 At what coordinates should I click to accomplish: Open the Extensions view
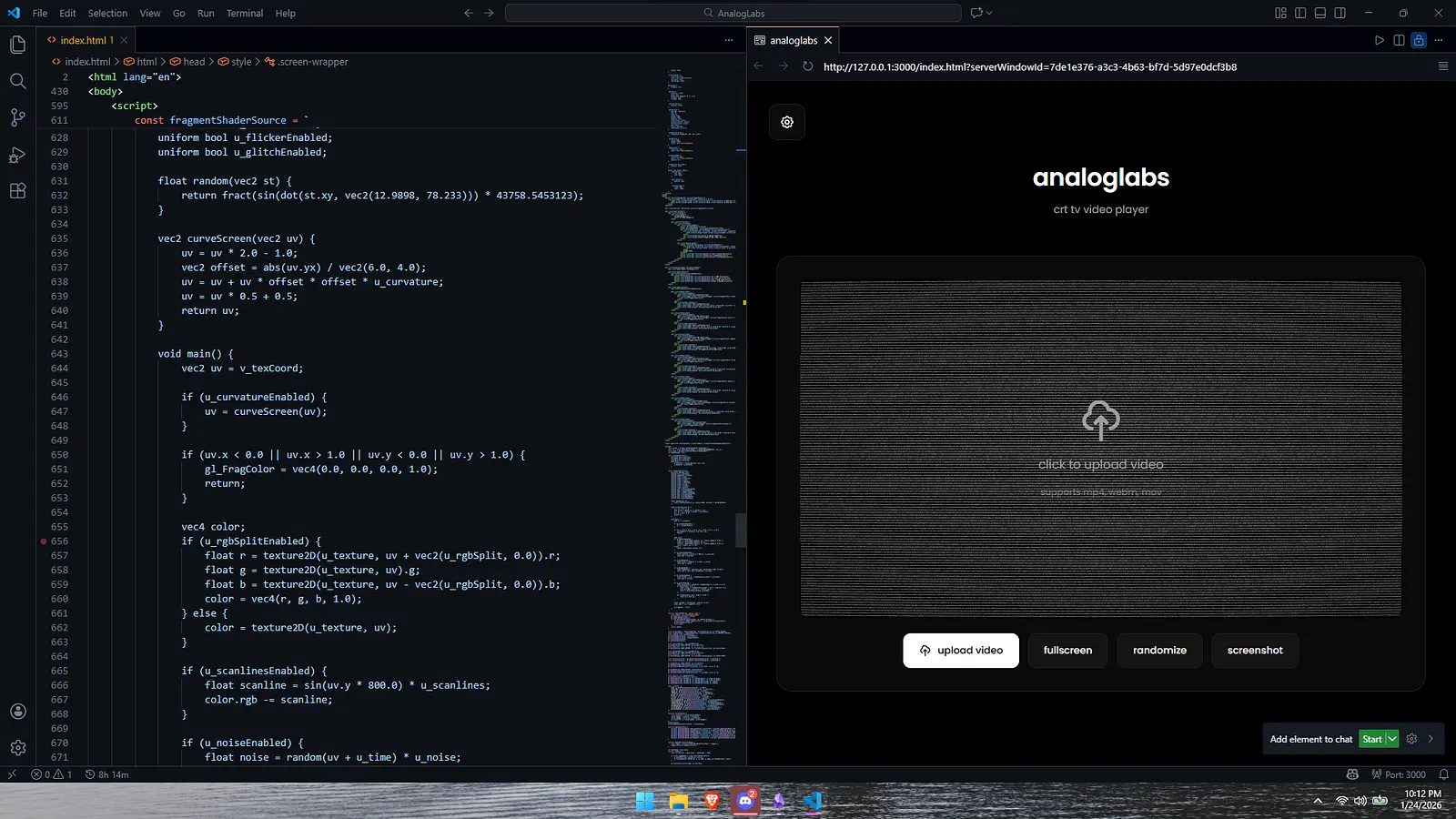(x=17, y=191)
